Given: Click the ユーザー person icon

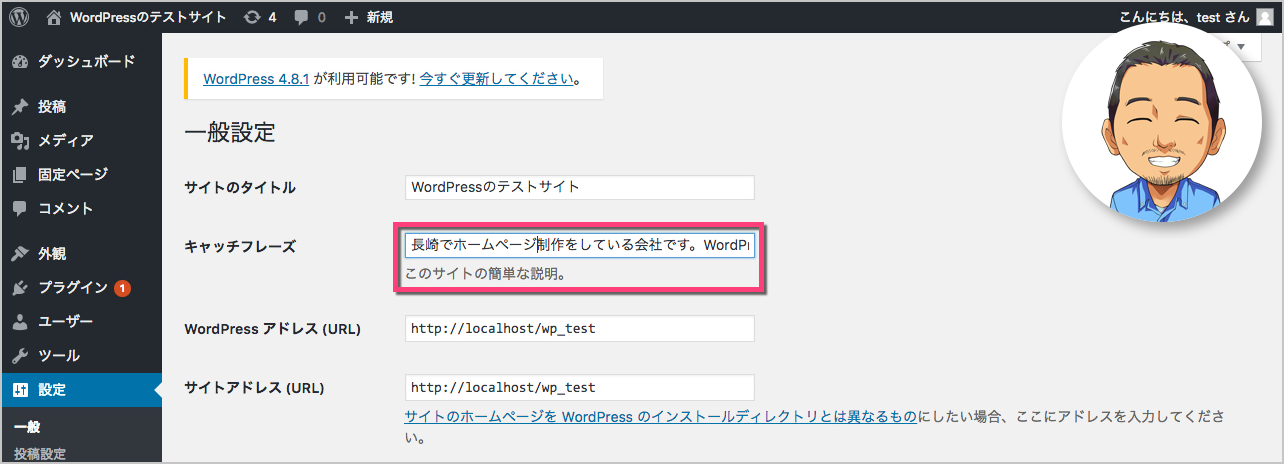Looking at the screenshot, I should click(x=20, y=322).
